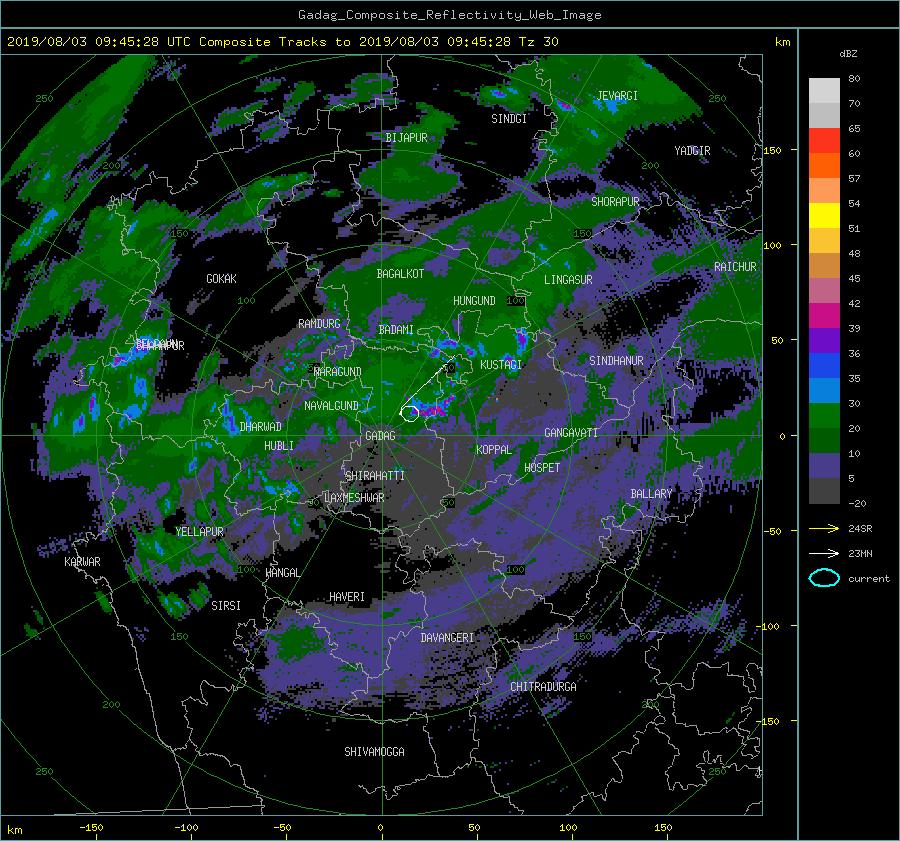Screen dimensions: 900x841
Task: Click the SIRSI city label
Action: pos(226,606)
